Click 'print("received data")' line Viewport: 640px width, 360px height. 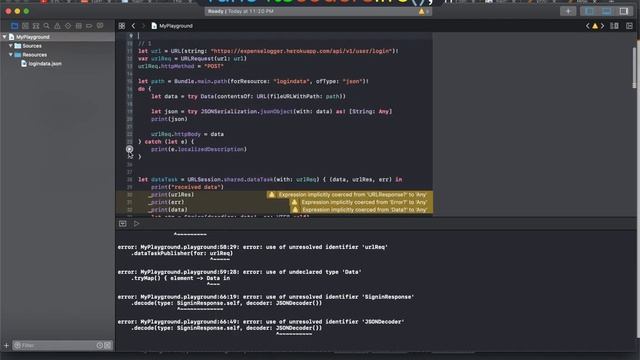pyautogui.click(x=187, y=187)
